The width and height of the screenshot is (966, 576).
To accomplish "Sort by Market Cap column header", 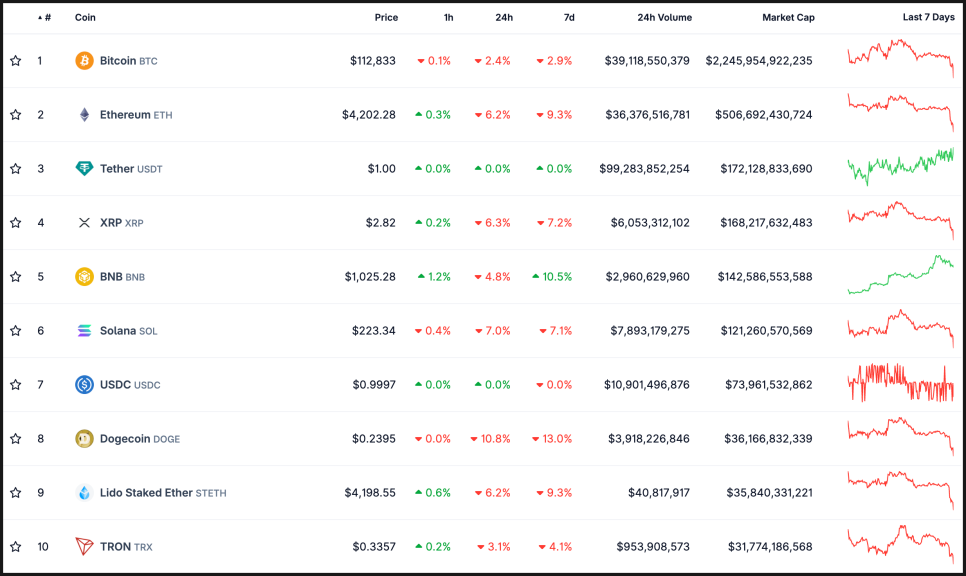I will [789, 17].
